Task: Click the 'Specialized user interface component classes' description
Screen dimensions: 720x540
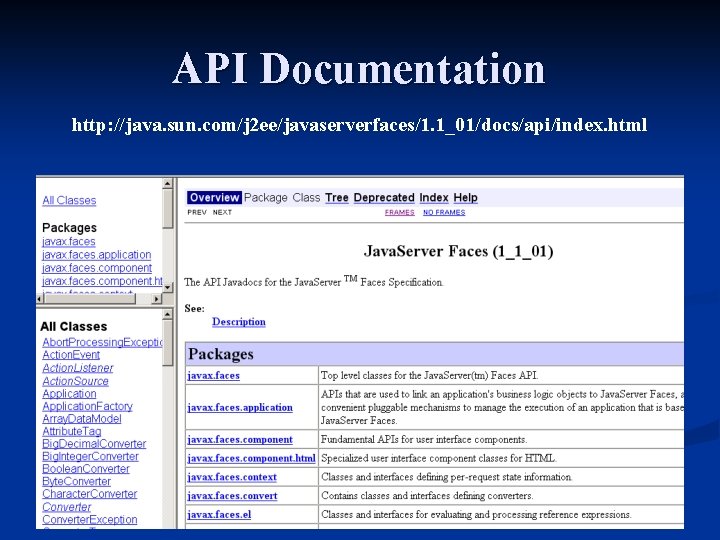Action: [439, 458]
